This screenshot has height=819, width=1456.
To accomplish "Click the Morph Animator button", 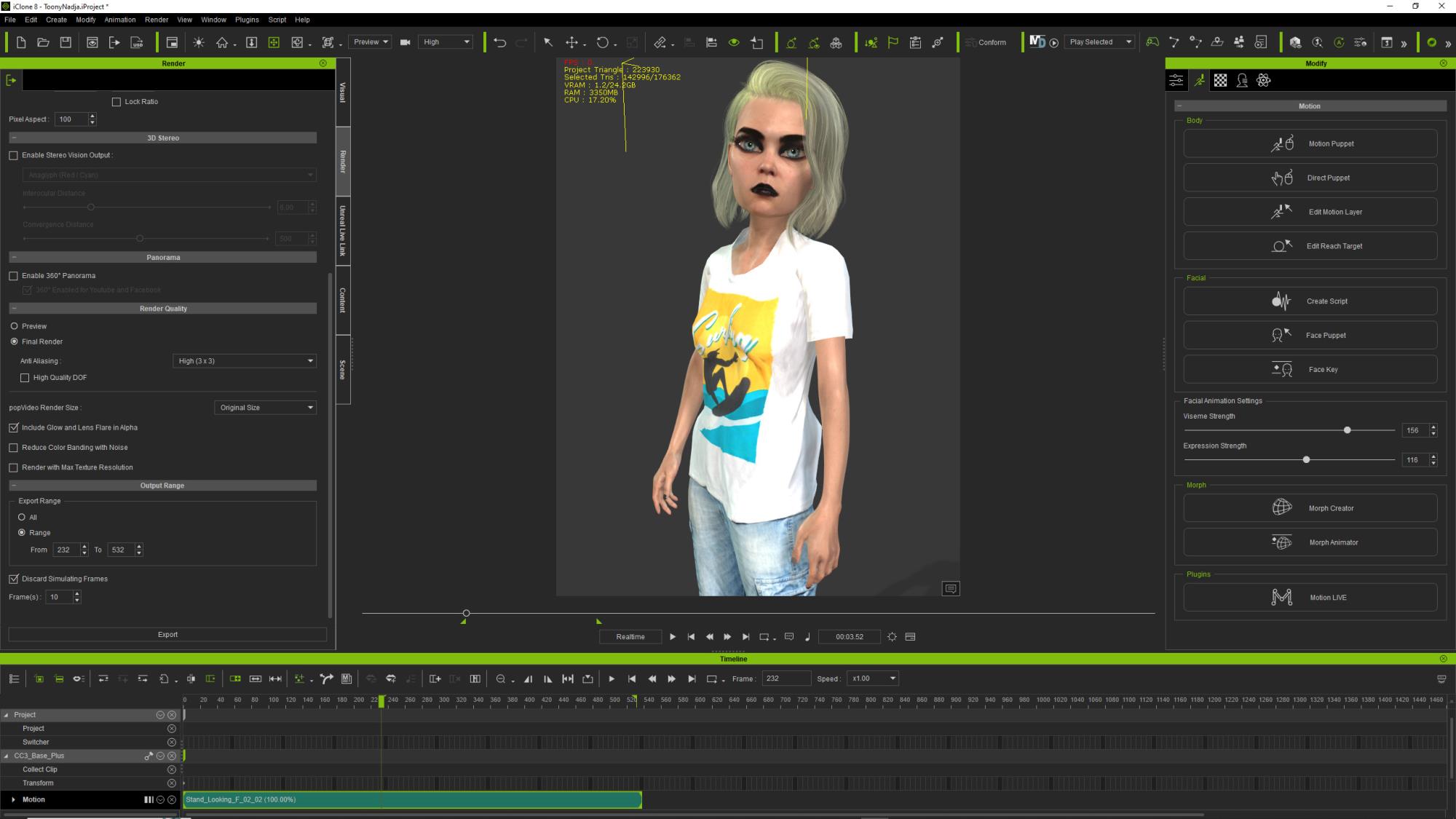I will 1310,542.
